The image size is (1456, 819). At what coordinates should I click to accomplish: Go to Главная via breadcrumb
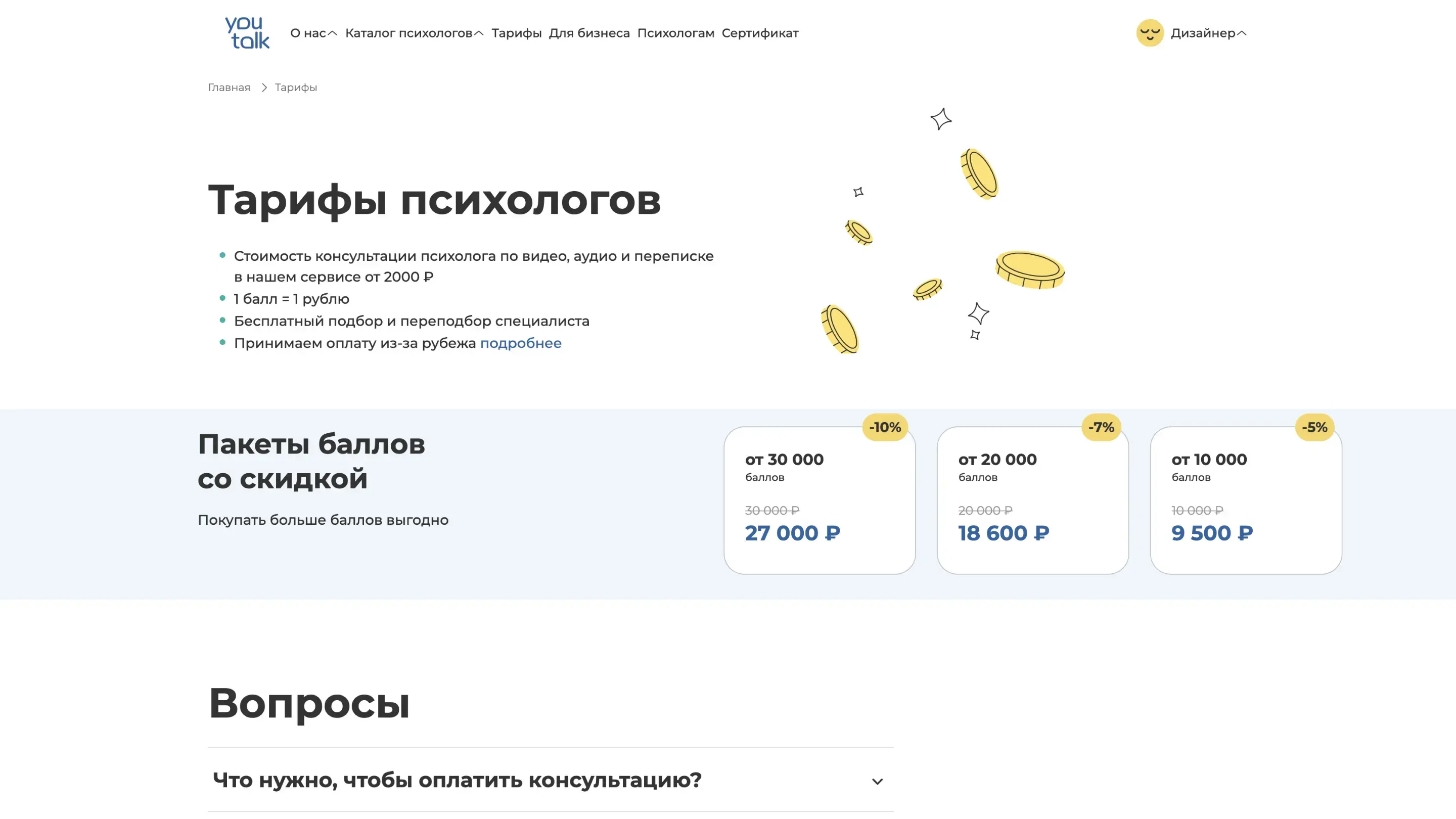coord(229,87)
